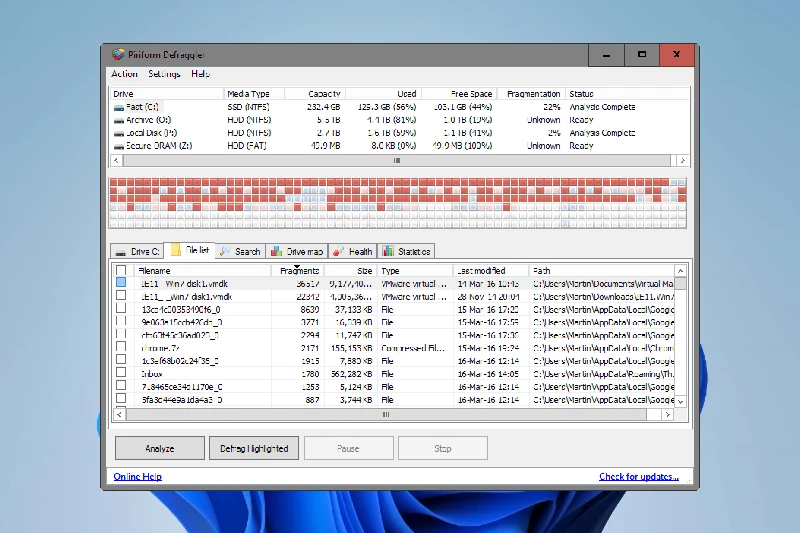
Task: Select the chrome.7z file name
Action: [160, 348]
